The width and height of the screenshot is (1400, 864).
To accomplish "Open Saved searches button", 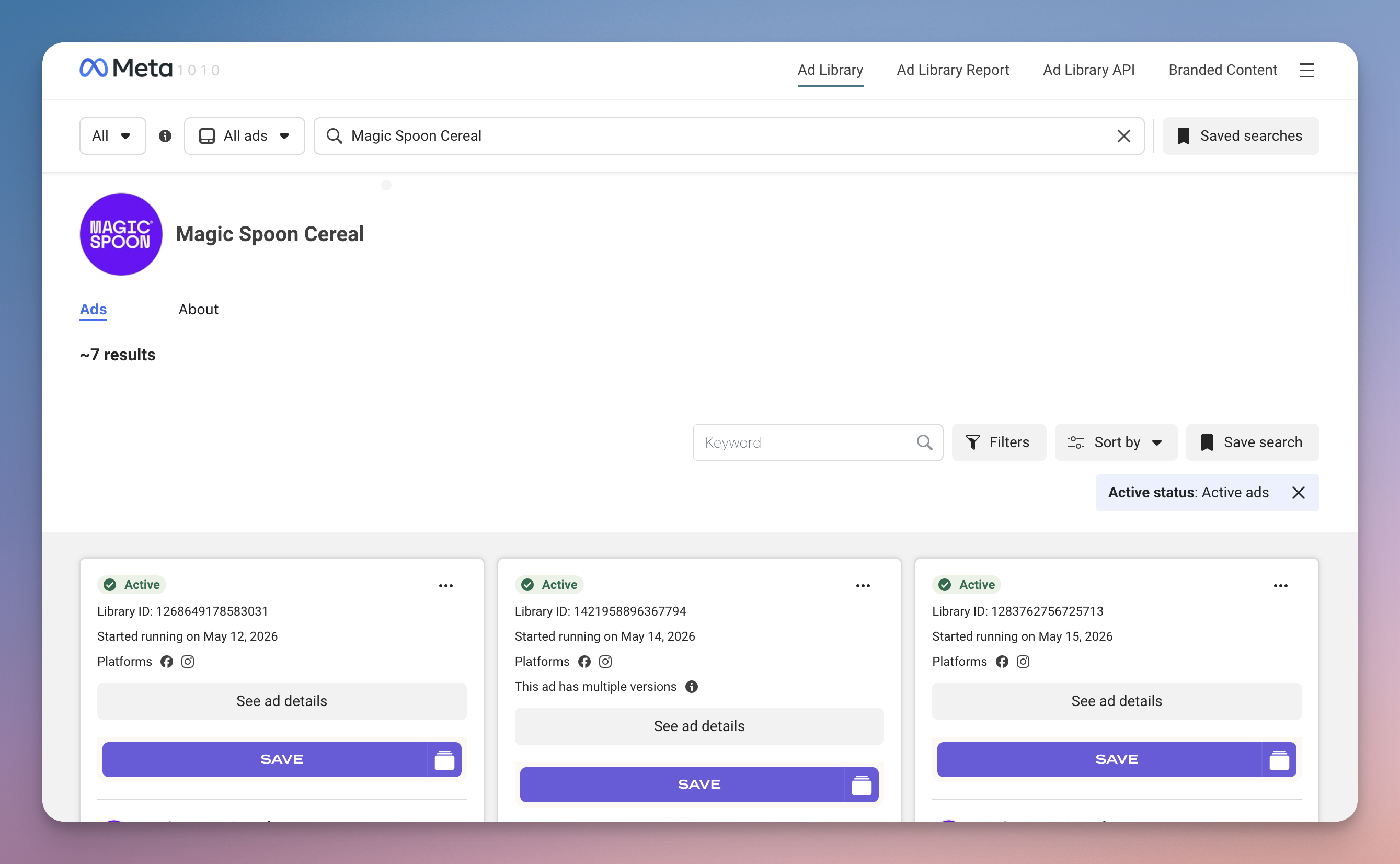I will tap(1241, 136).
